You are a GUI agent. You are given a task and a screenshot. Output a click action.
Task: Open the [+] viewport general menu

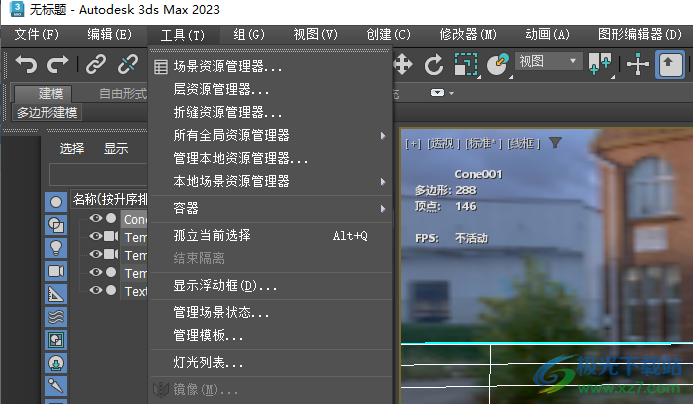[x=413, y=144]
